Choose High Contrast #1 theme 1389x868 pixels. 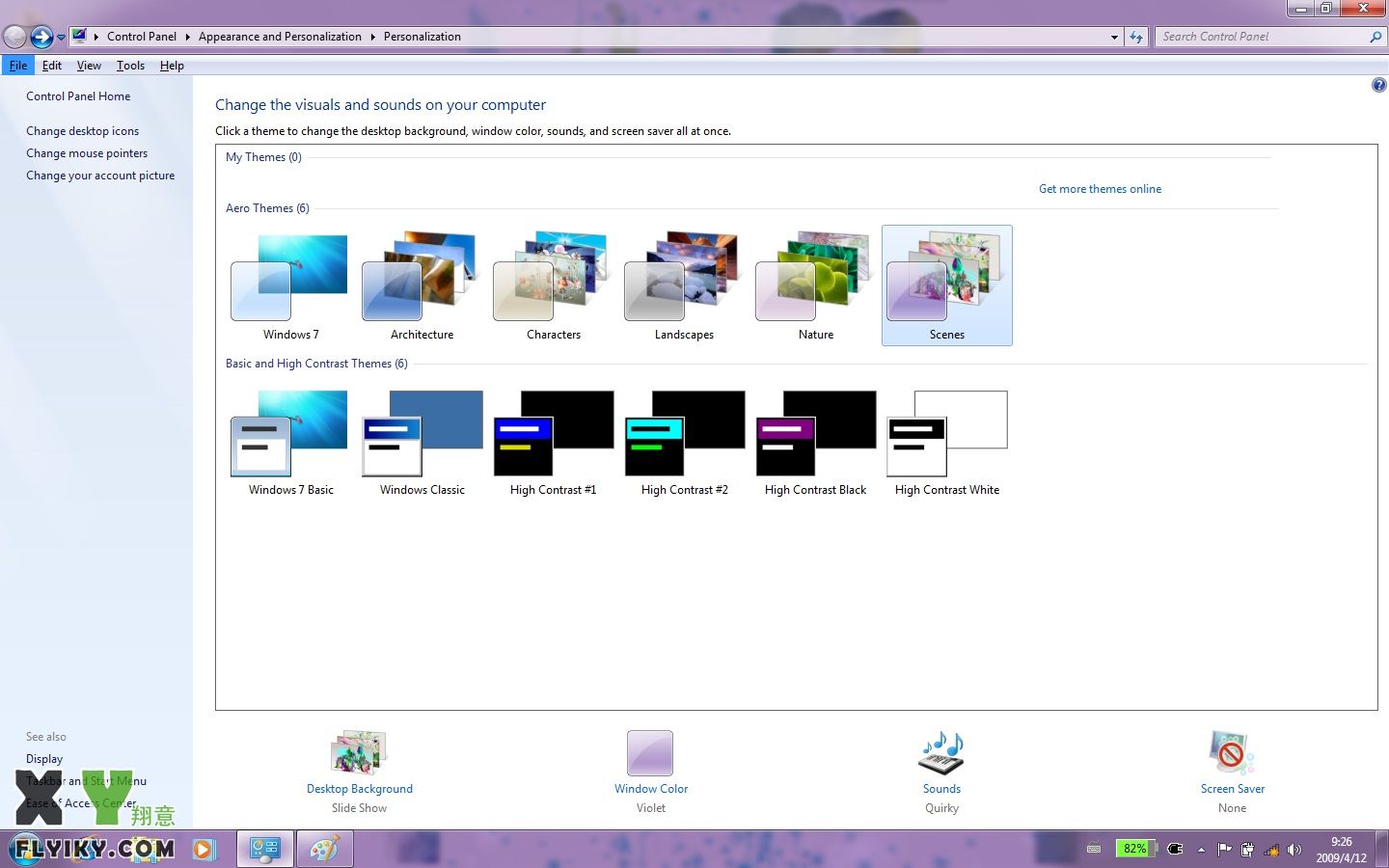[553, 442]
